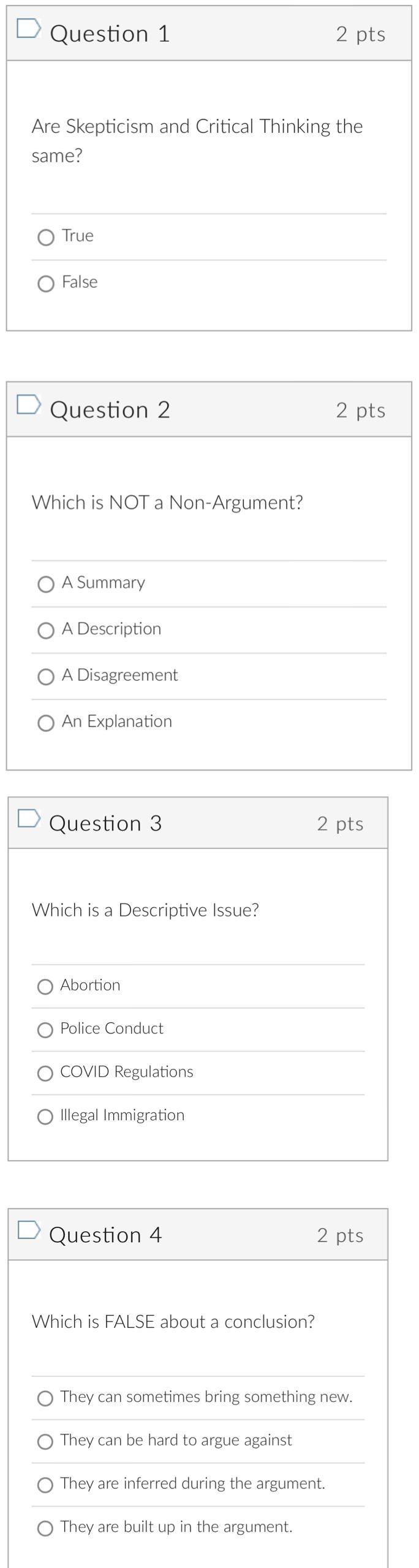419x1568 pixels.
Task: Select True for Question 1
Action: (x=46, y=237)
